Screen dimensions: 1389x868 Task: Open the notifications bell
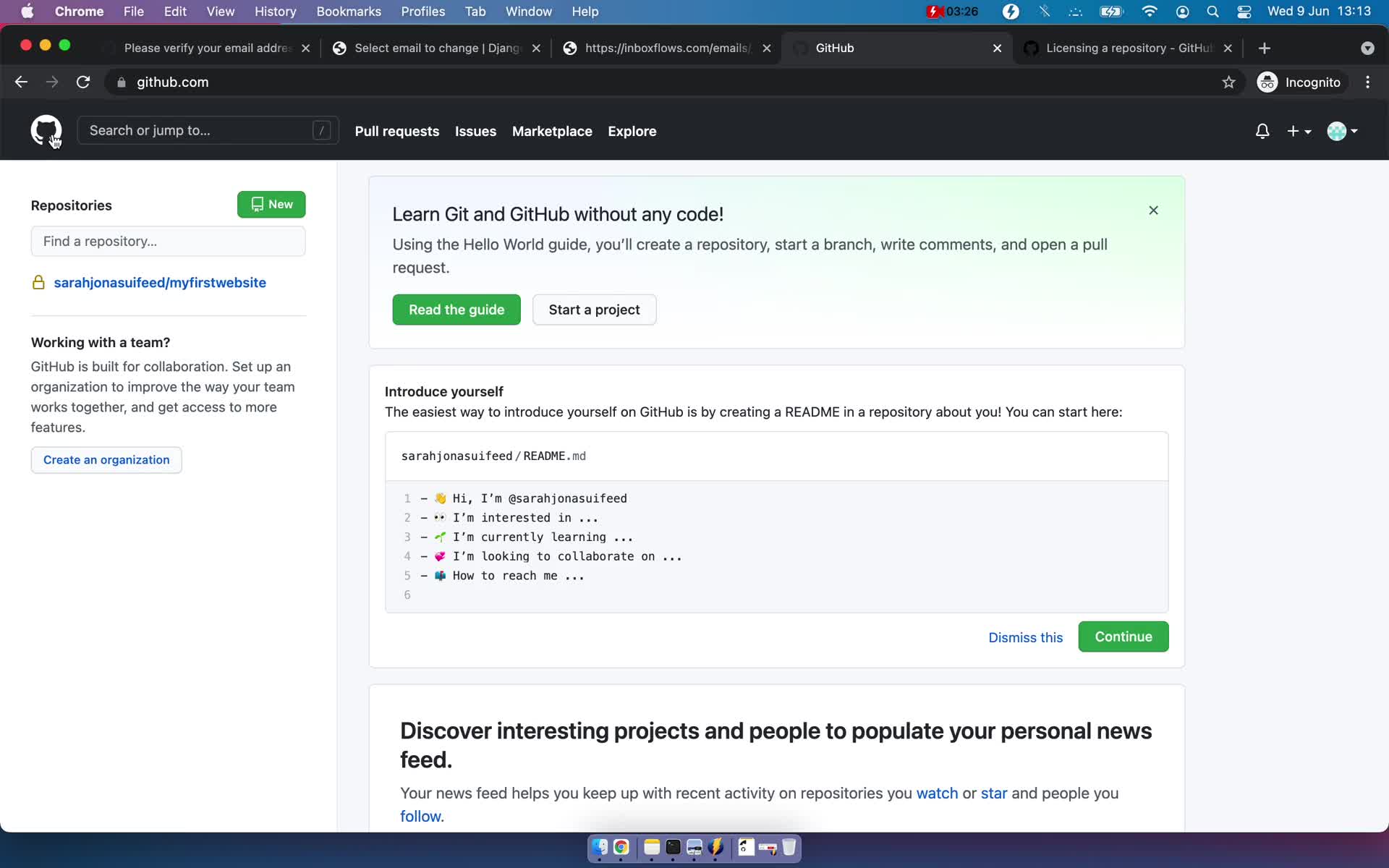coord(1262,131)
